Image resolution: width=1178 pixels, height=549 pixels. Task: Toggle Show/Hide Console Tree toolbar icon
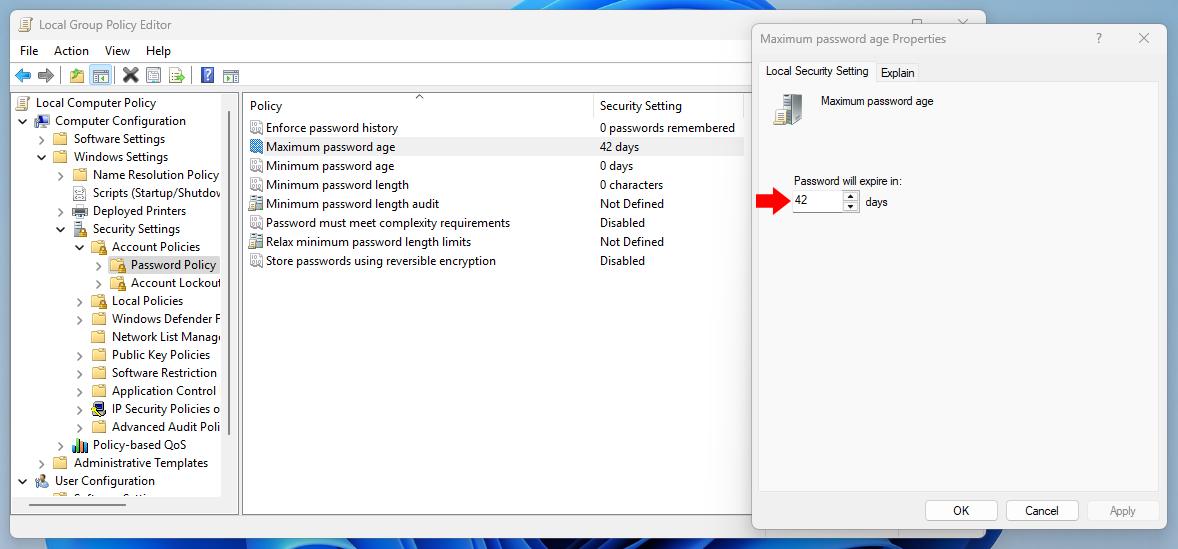(100, 75)
